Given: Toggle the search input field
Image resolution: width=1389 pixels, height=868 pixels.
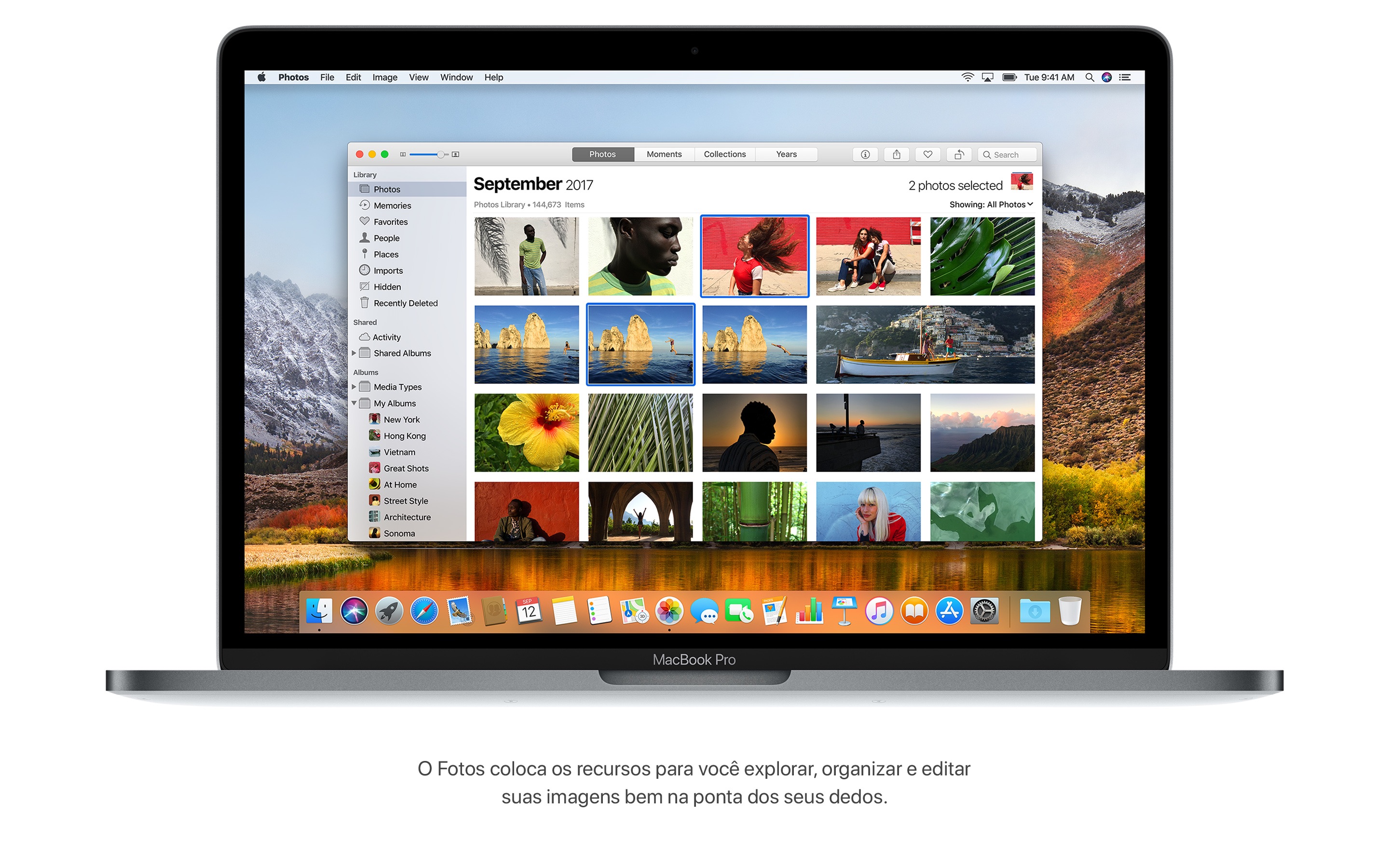Looking at the screenshot, I should pos(1008,154).
